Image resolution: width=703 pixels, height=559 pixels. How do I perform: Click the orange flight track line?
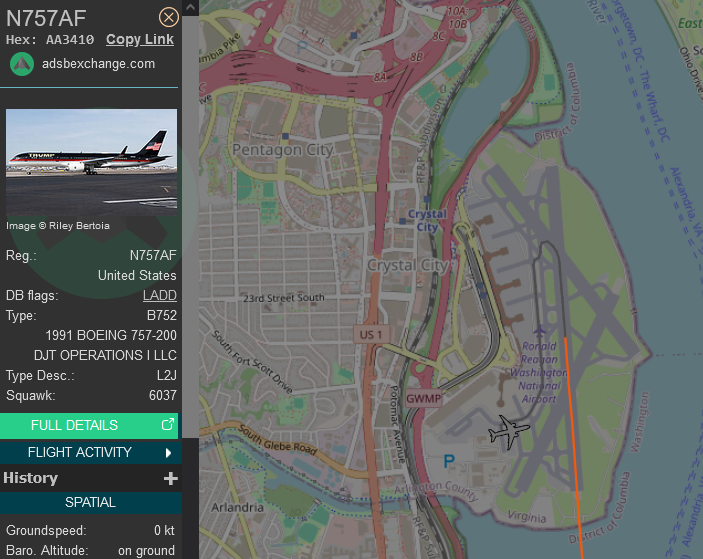click(573, 448)
